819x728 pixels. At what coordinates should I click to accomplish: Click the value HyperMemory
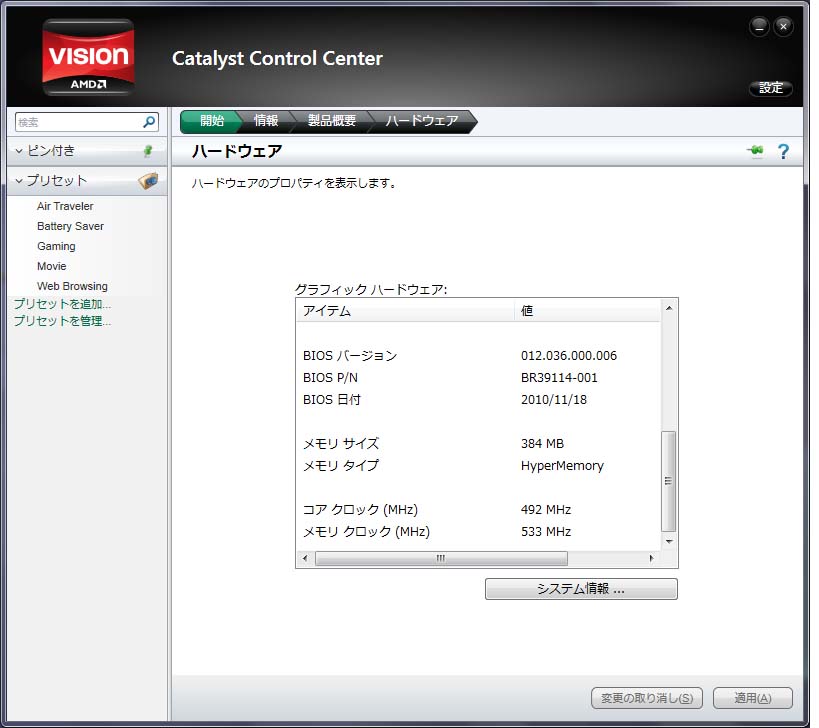[562, 465]
